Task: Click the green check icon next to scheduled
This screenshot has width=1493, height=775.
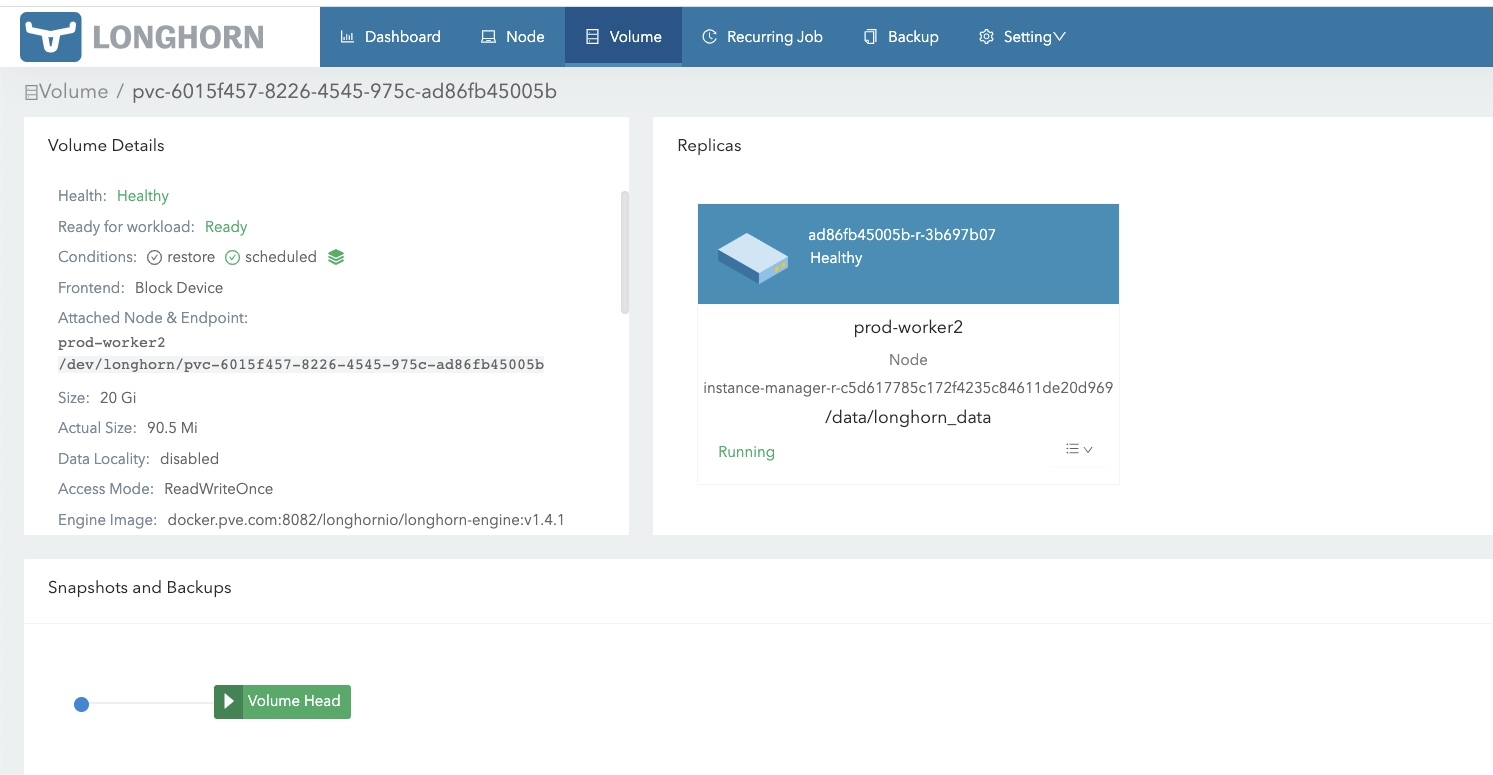Action: pyautogui.click(x=232, y=256)
